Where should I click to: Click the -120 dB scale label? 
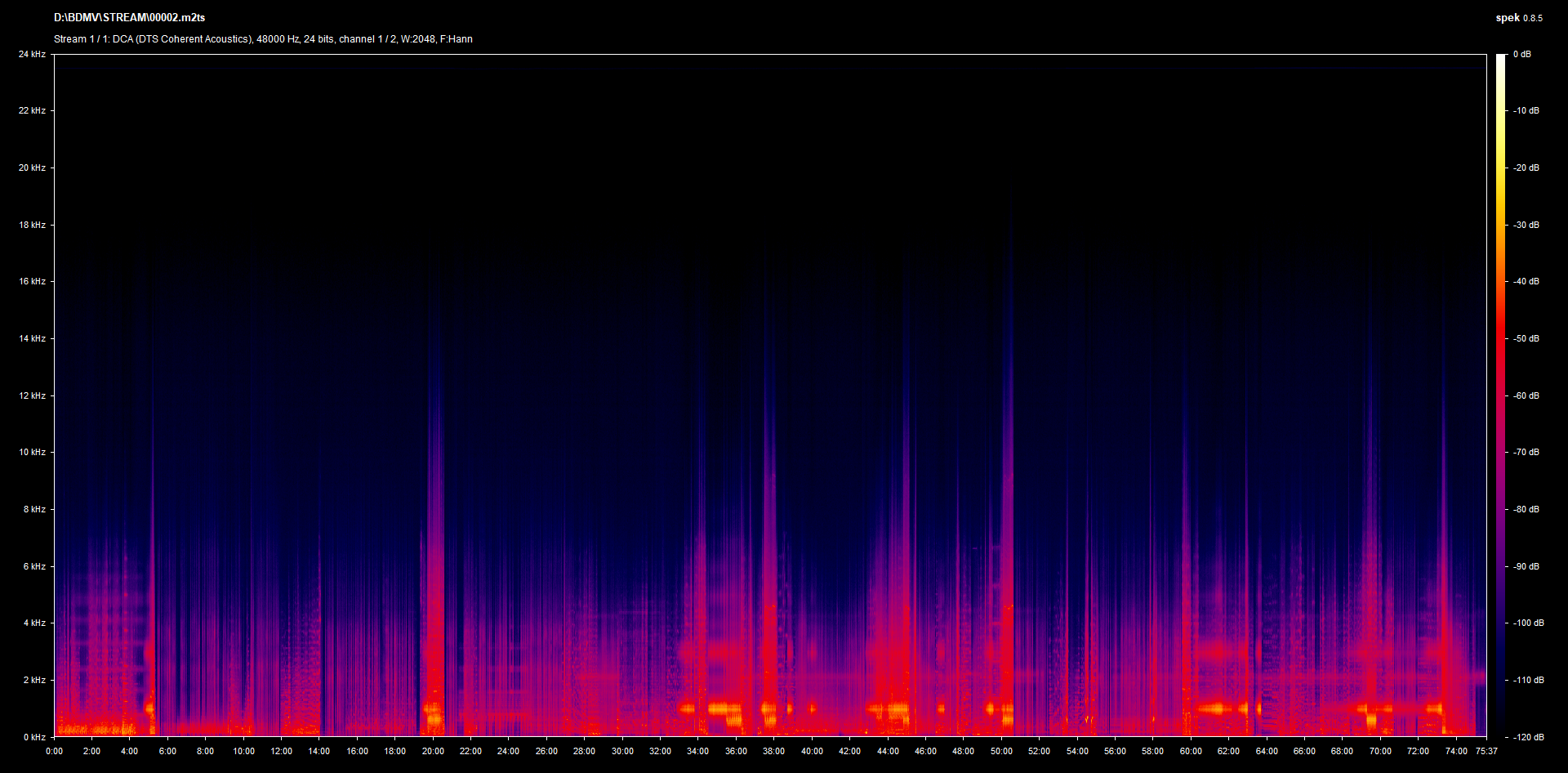click(x=1527, y=737)
